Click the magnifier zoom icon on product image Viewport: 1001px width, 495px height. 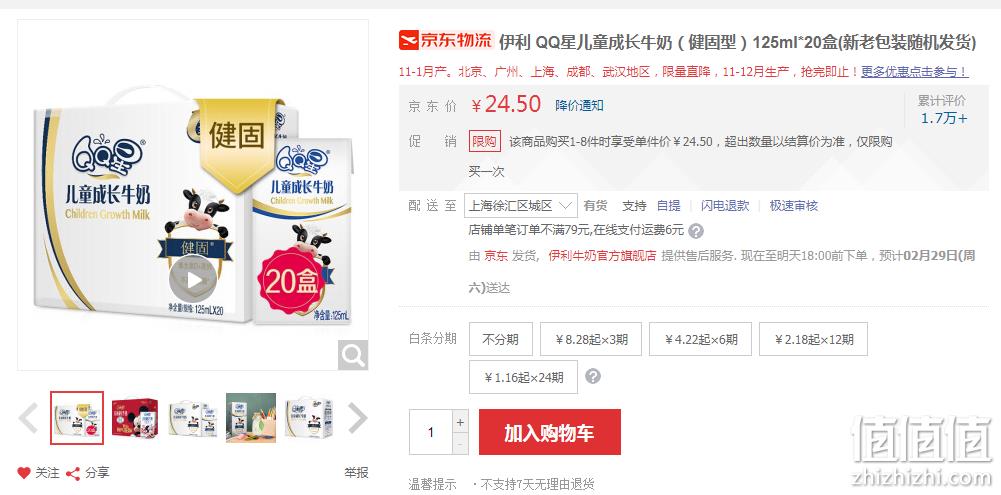pos(352,355)
